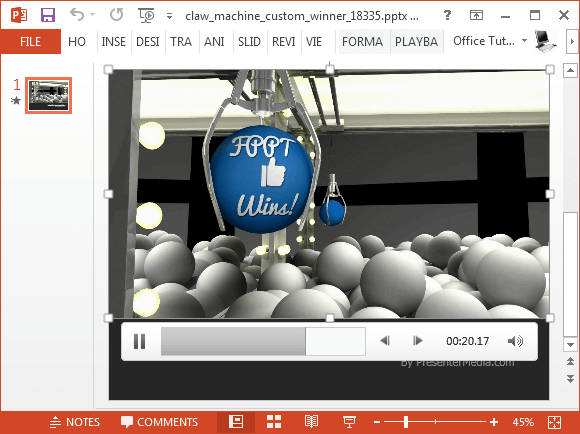Mute the video via volume icon
The image size is (580, 434).
point(515,341)
